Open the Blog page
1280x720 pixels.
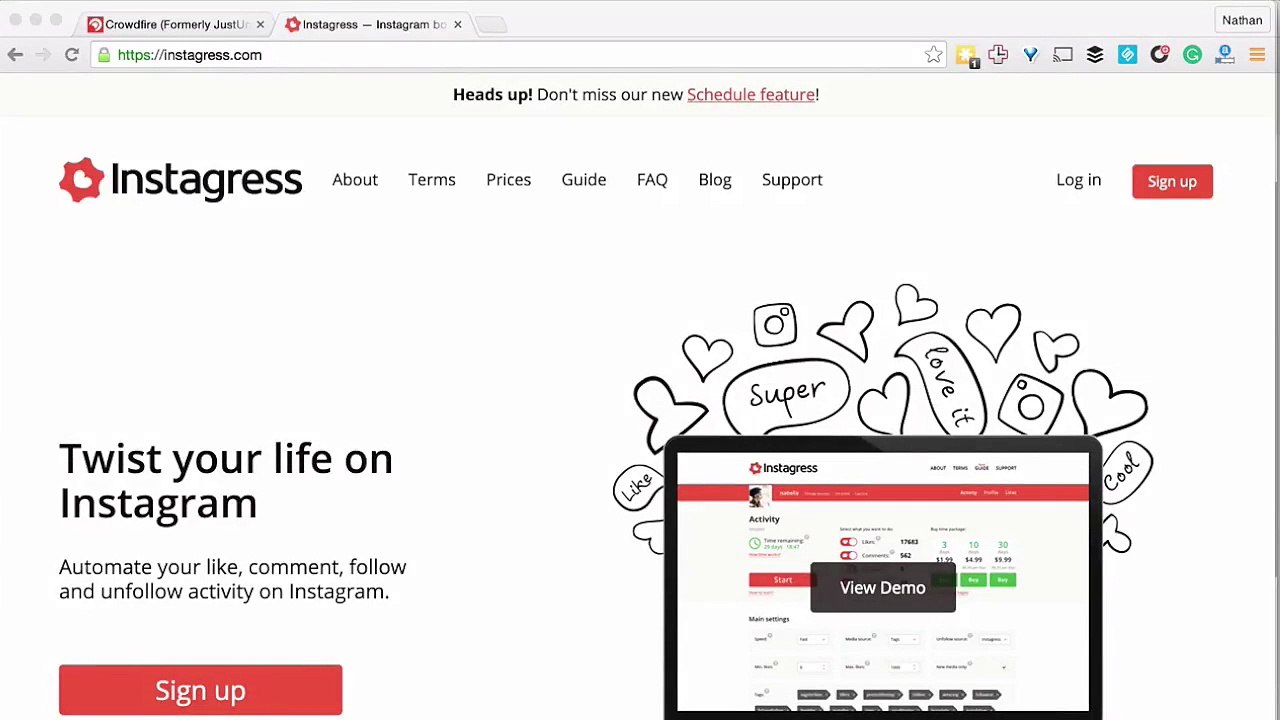[x=715, y=180]
